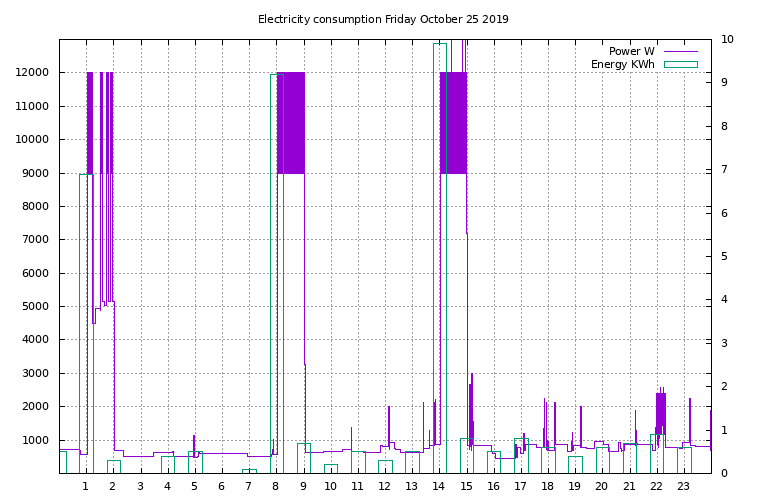Click hour label 1 on x-axis
This screenshot has height=500, width=768.
pos(86,486)
